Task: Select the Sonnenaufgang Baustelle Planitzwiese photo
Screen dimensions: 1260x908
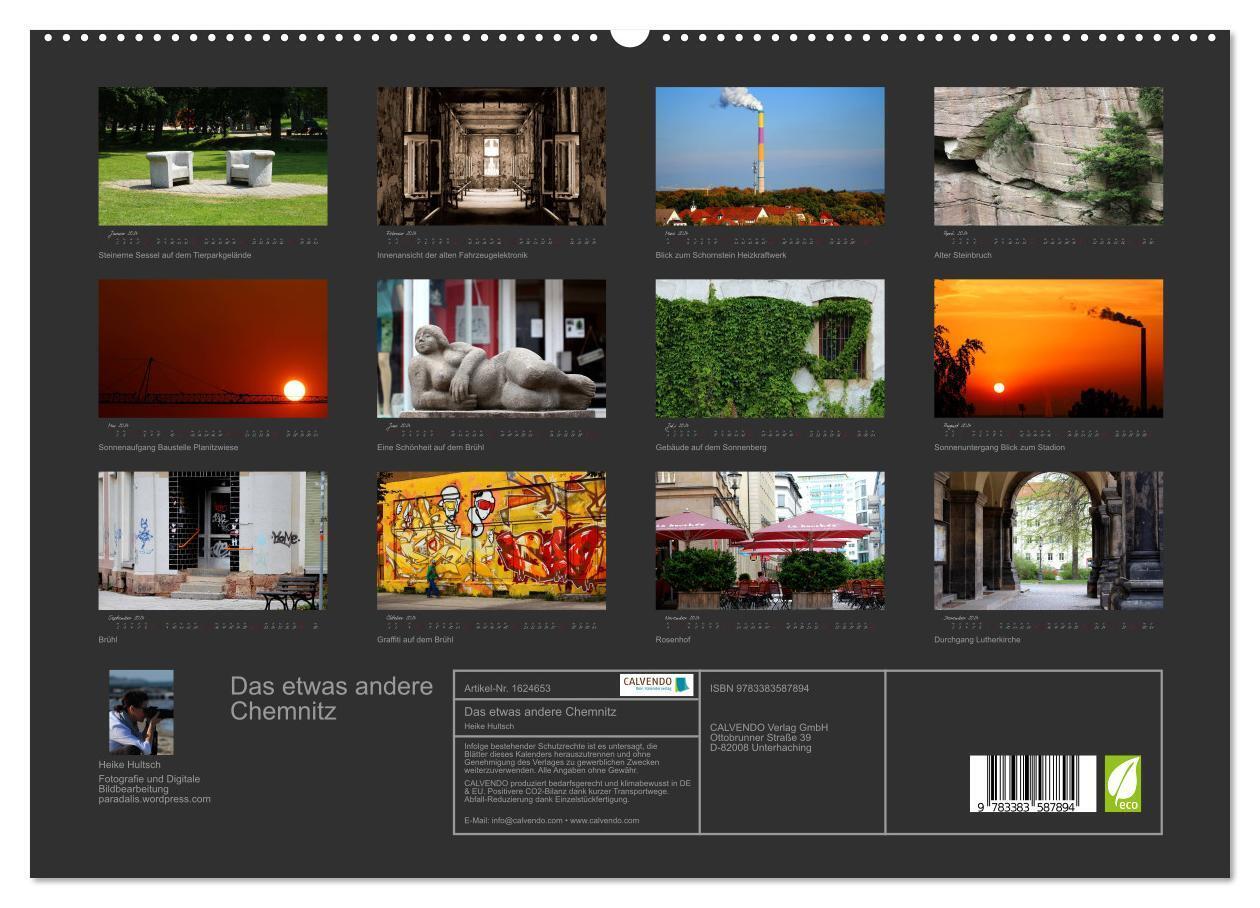Action: tap(213, 348)
